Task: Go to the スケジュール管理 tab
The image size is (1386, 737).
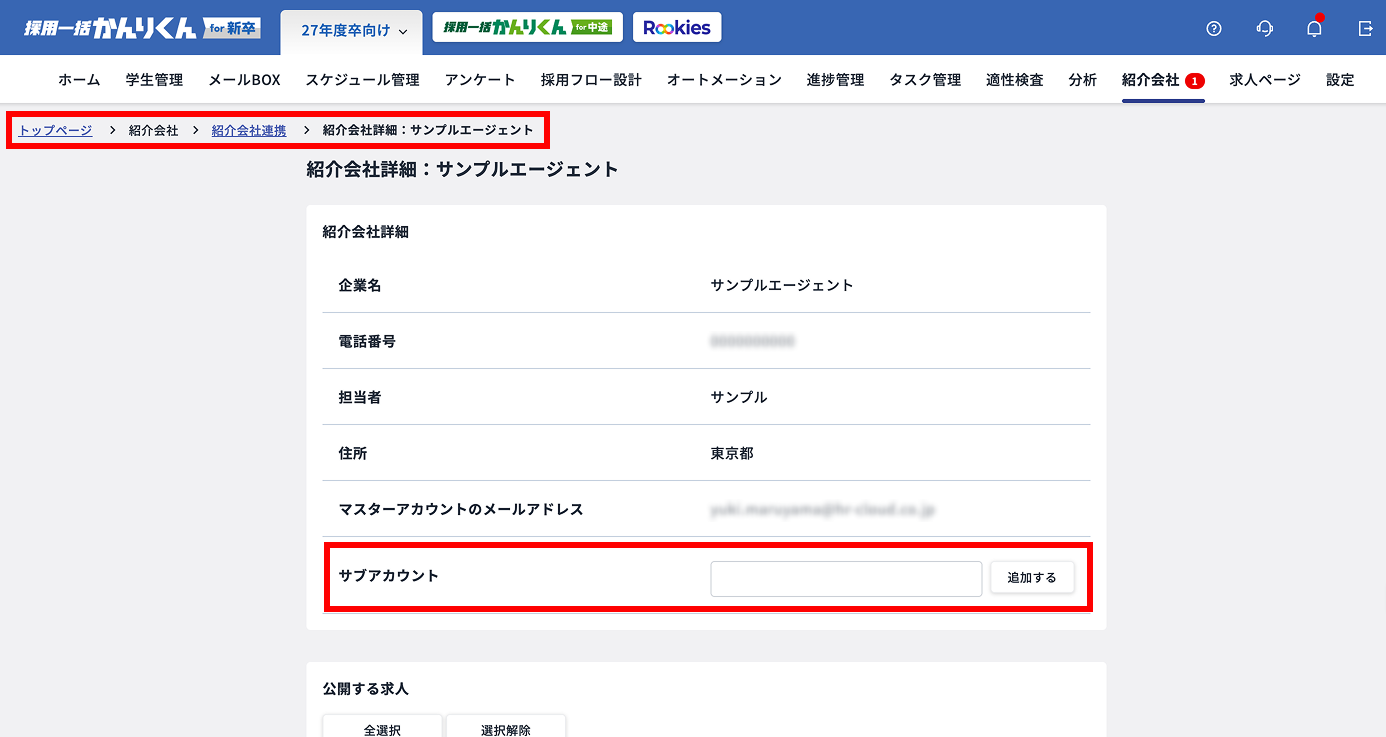Action: click(362, 80)
